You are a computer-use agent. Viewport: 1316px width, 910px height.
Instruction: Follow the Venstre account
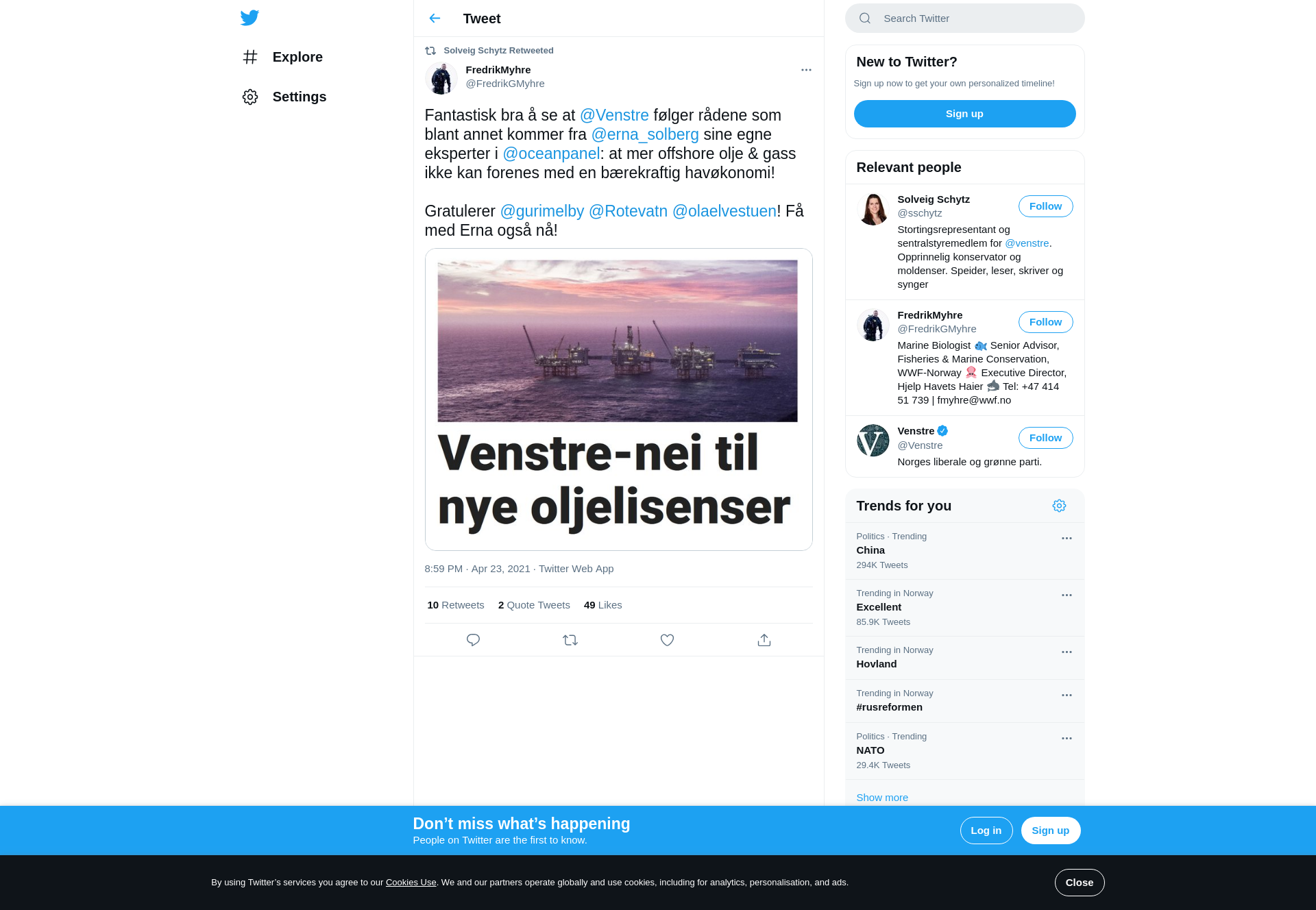click(x=1045, y=438)
